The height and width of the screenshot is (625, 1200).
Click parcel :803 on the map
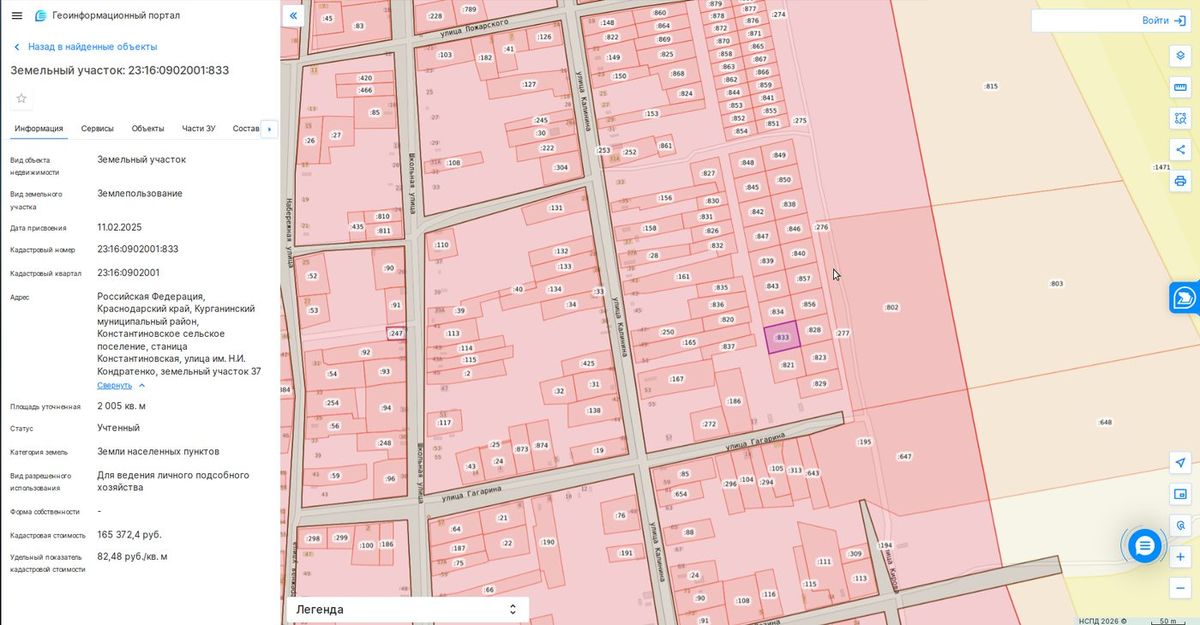tap(1055, 284)
